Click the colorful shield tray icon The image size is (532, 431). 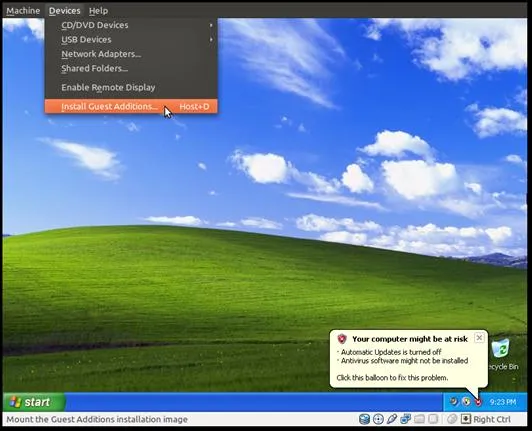pyautogui.click(x=466, y=402)
